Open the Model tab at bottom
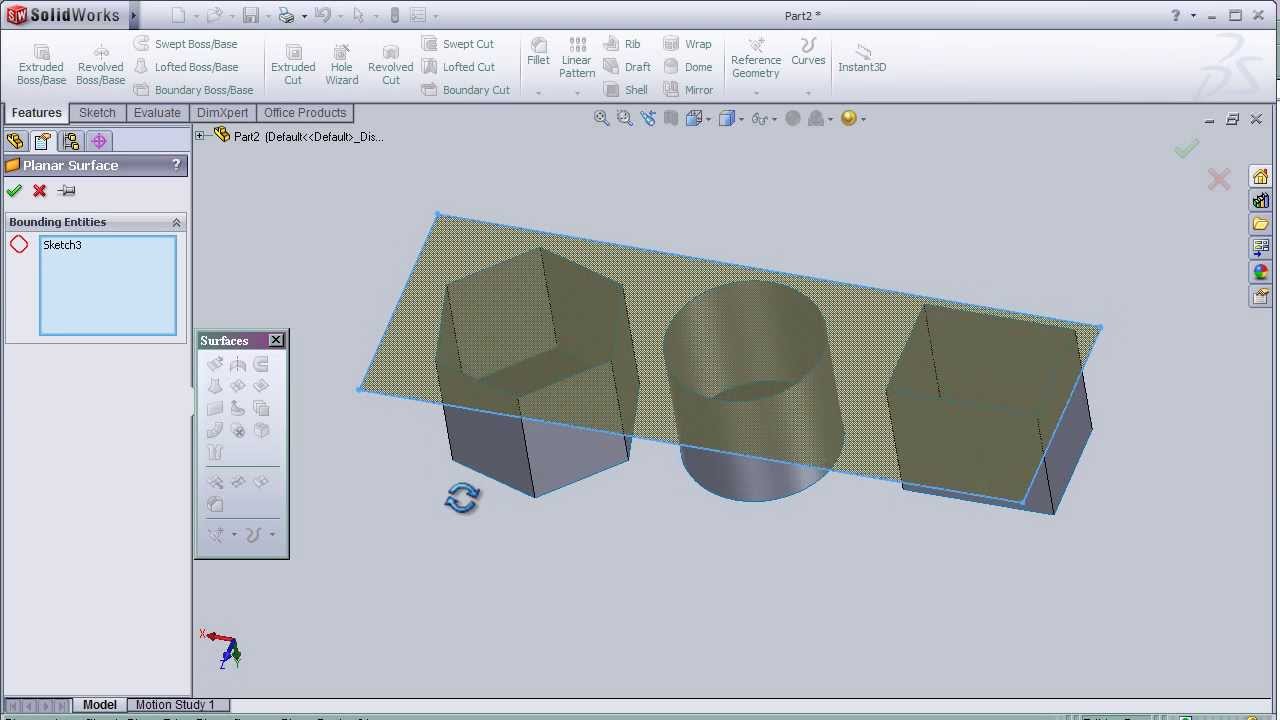This screenshot has height=720, width=1280. tap(99, 705)
